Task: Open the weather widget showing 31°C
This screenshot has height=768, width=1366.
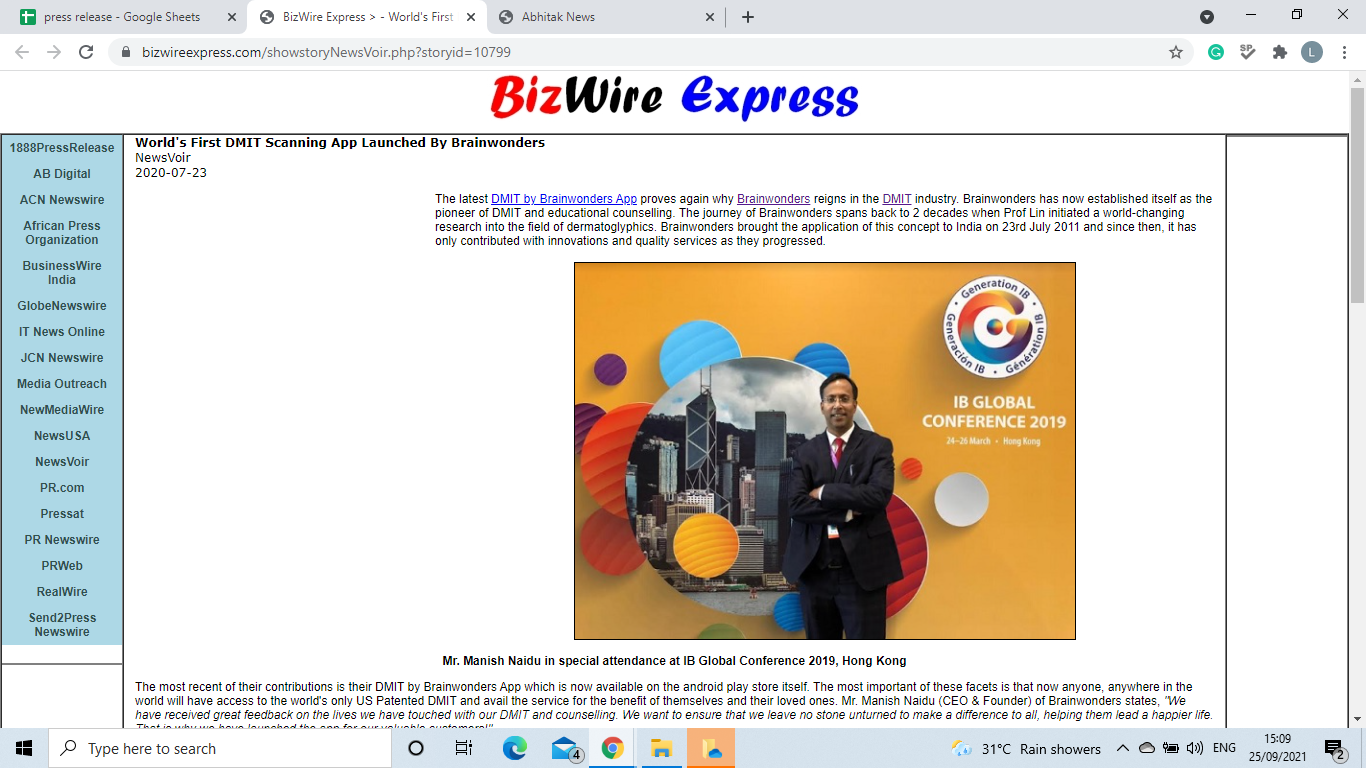Action: pos(1026,748)
